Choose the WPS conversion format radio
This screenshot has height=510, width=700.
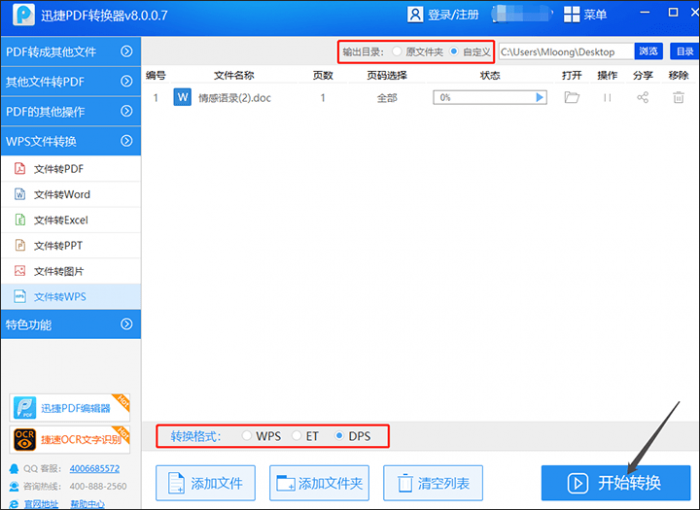click(x=246, y=435)
